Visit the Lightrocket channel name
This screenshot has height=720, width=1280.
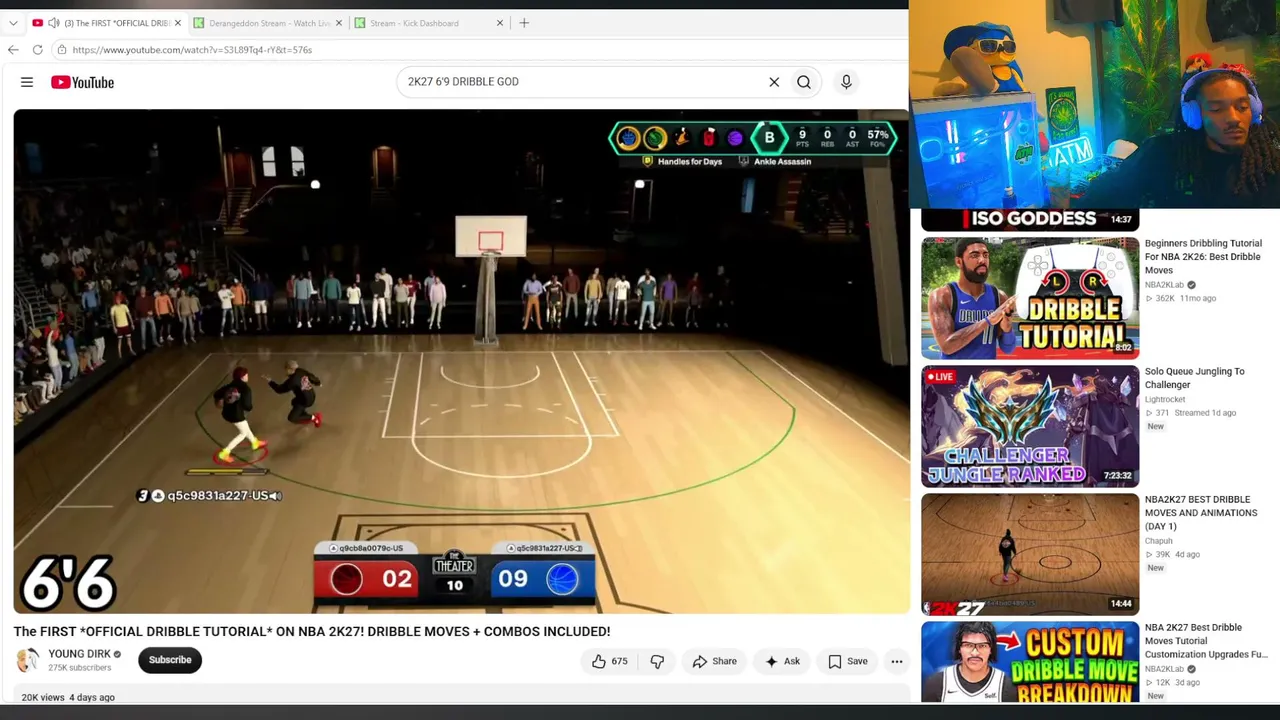(1165, 399)
